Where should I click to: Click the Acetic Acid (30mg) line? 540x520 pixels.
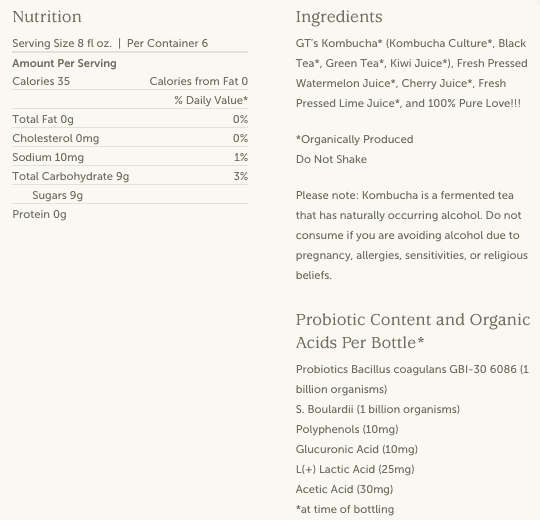pyautogui.click(x=344, y=489)
